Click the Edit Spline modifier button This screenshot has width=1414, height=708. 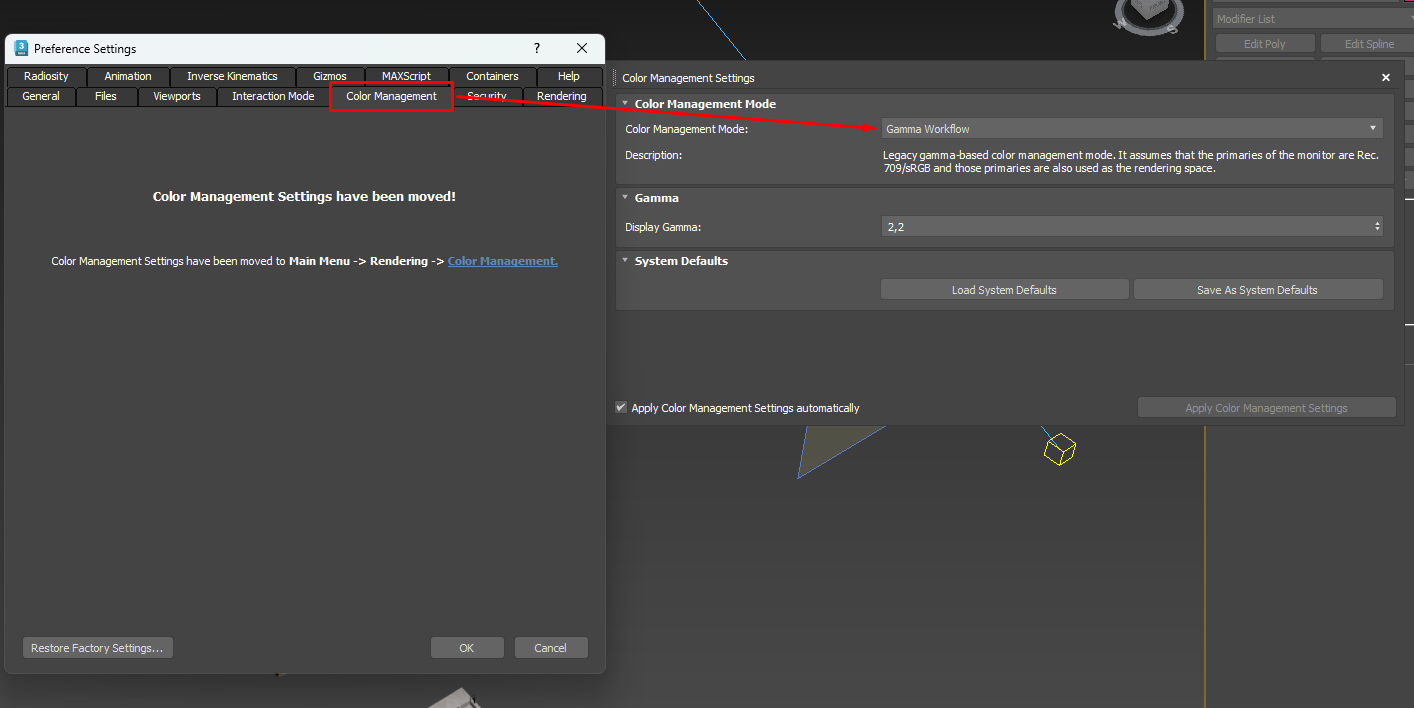[x=1367, y=44]
